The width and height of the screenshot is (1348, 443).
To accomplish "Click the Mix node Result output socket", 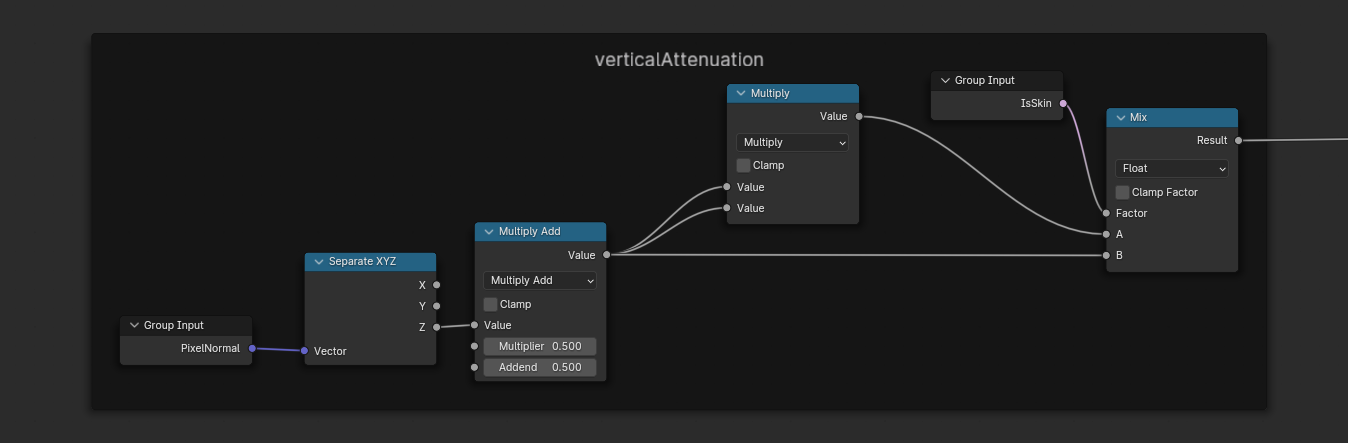I will click(x=1238, y=141).
